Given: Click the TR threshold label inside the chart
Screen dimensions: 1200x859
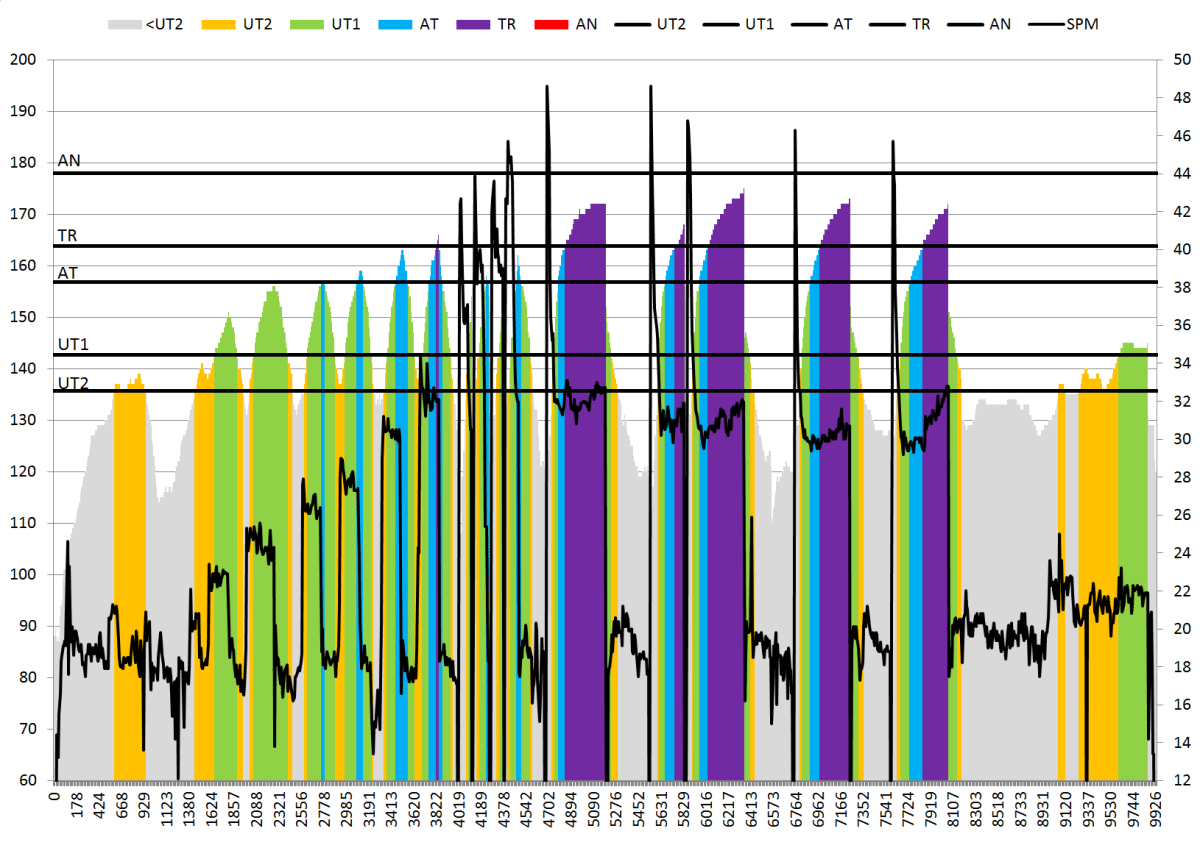Looking at the screenshot, I should click(x=68, y=236).
